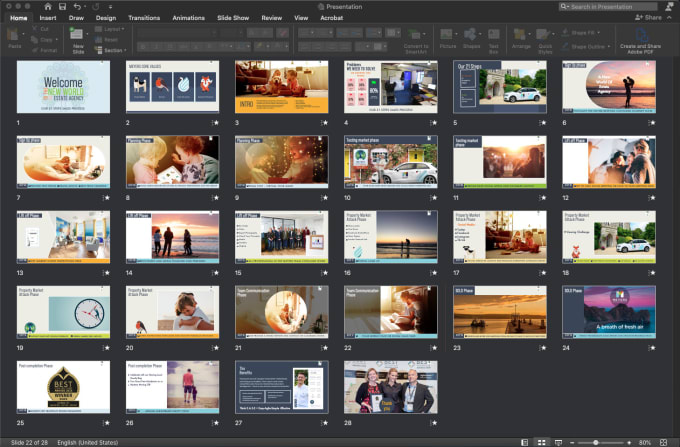Click Fit slide to window icon
Screen dimensions: 680x447
(664, 442)
